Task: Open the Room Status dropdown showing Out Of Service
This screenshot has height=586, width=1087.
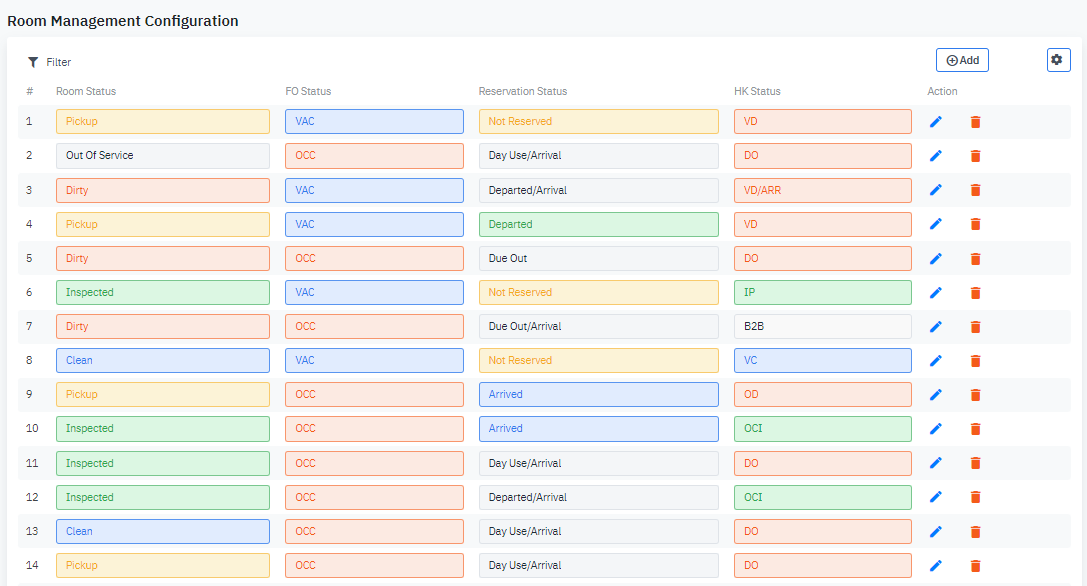Action: (x=162, y=155)
